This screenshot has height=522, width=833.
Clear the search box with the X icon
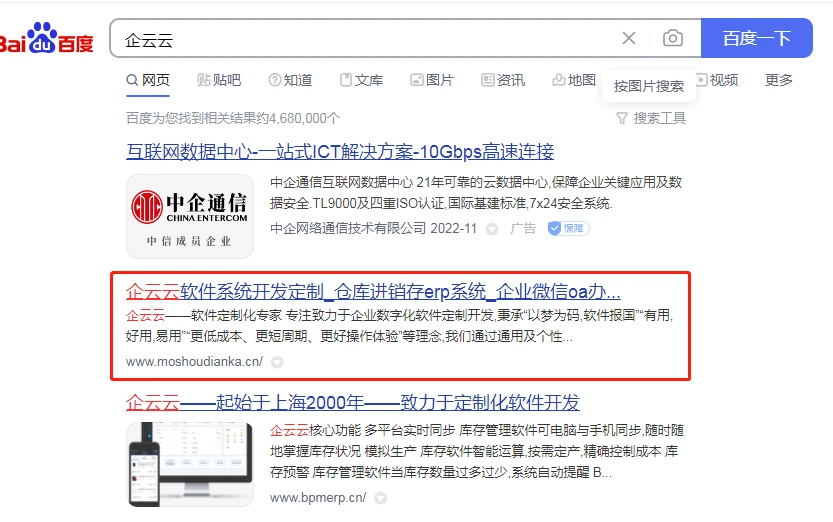pyautogui.click(x=629, y=38)
